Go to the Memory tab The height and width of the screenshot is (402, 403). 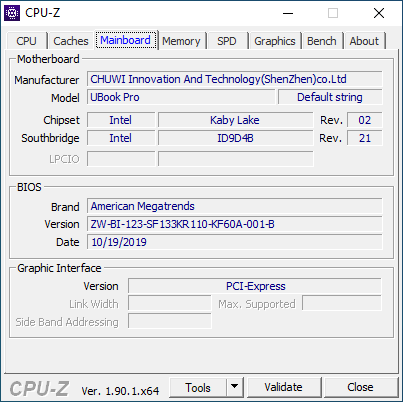click(181, 41)
